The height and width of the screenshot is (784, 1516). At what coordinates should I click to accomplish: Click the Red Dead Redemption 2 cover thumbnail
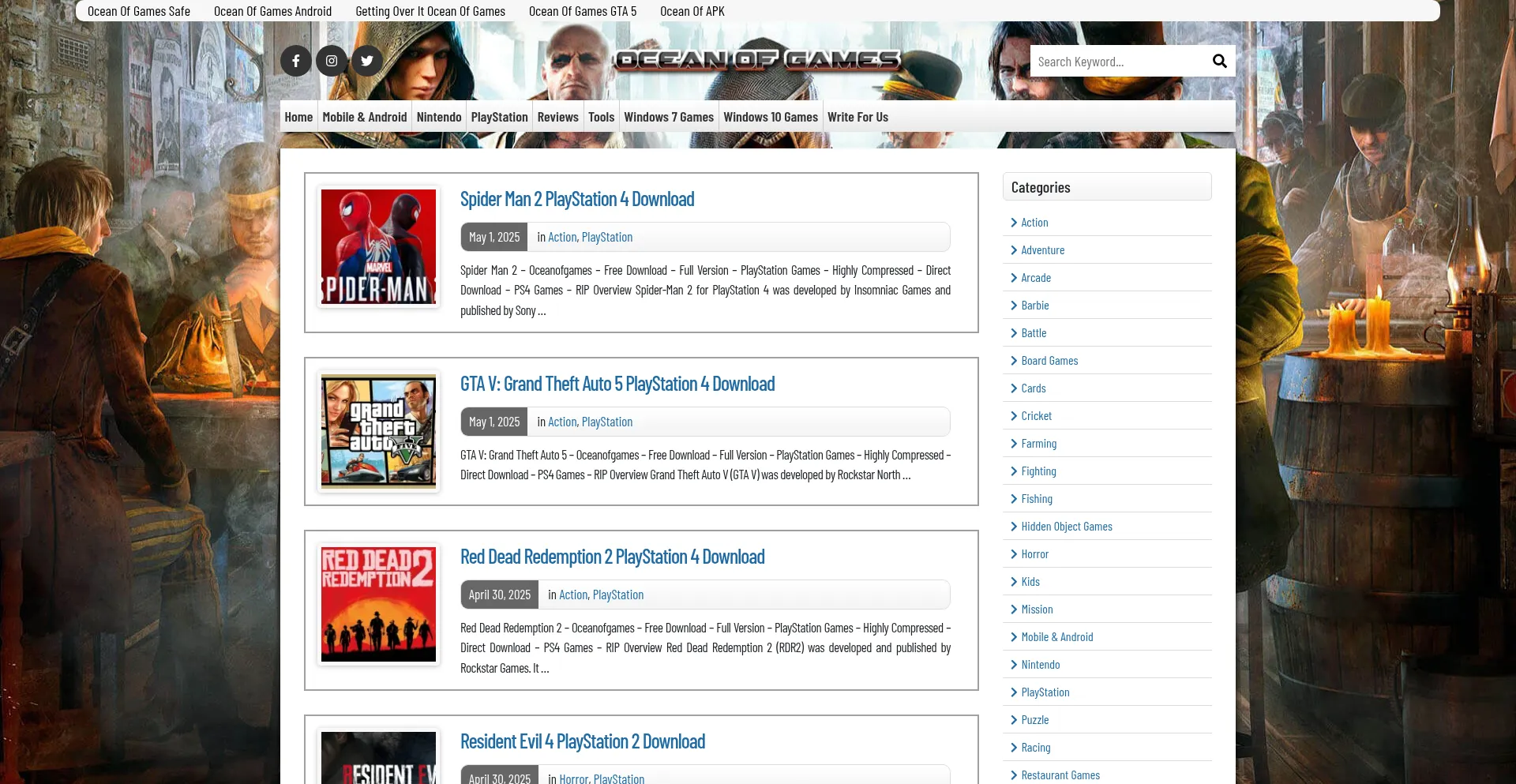pyautogui.click(x=378, y=604)
